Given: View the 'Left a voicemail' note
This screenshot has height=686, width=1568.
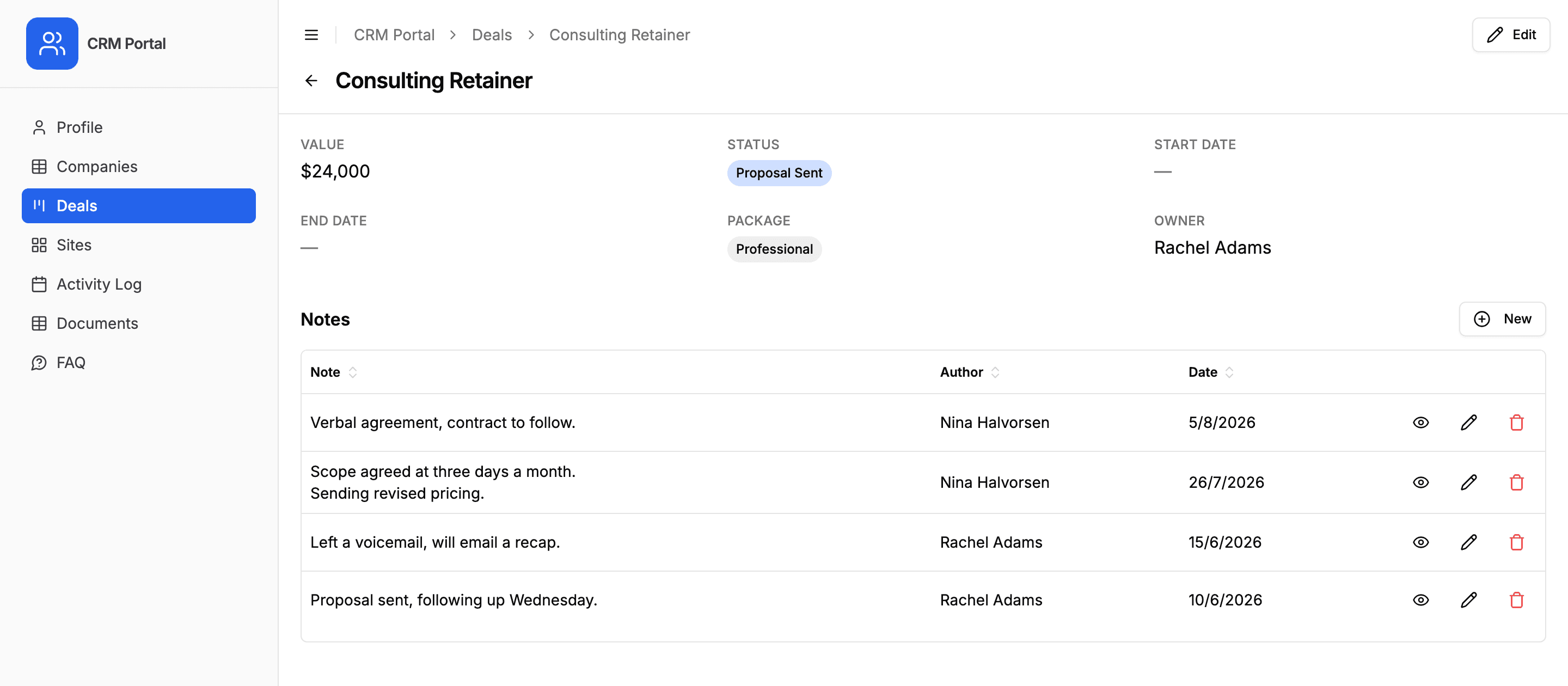Looking at the screenshot, I should tap(1420, 542).
